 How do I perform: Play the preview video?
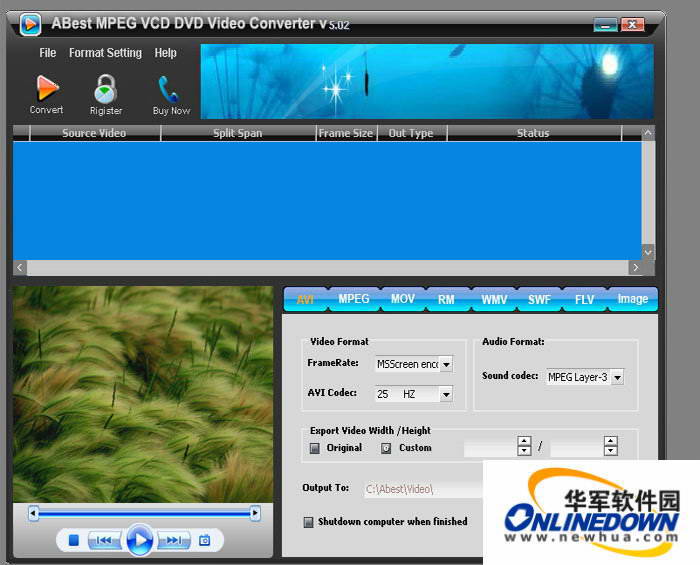[140, 540]
